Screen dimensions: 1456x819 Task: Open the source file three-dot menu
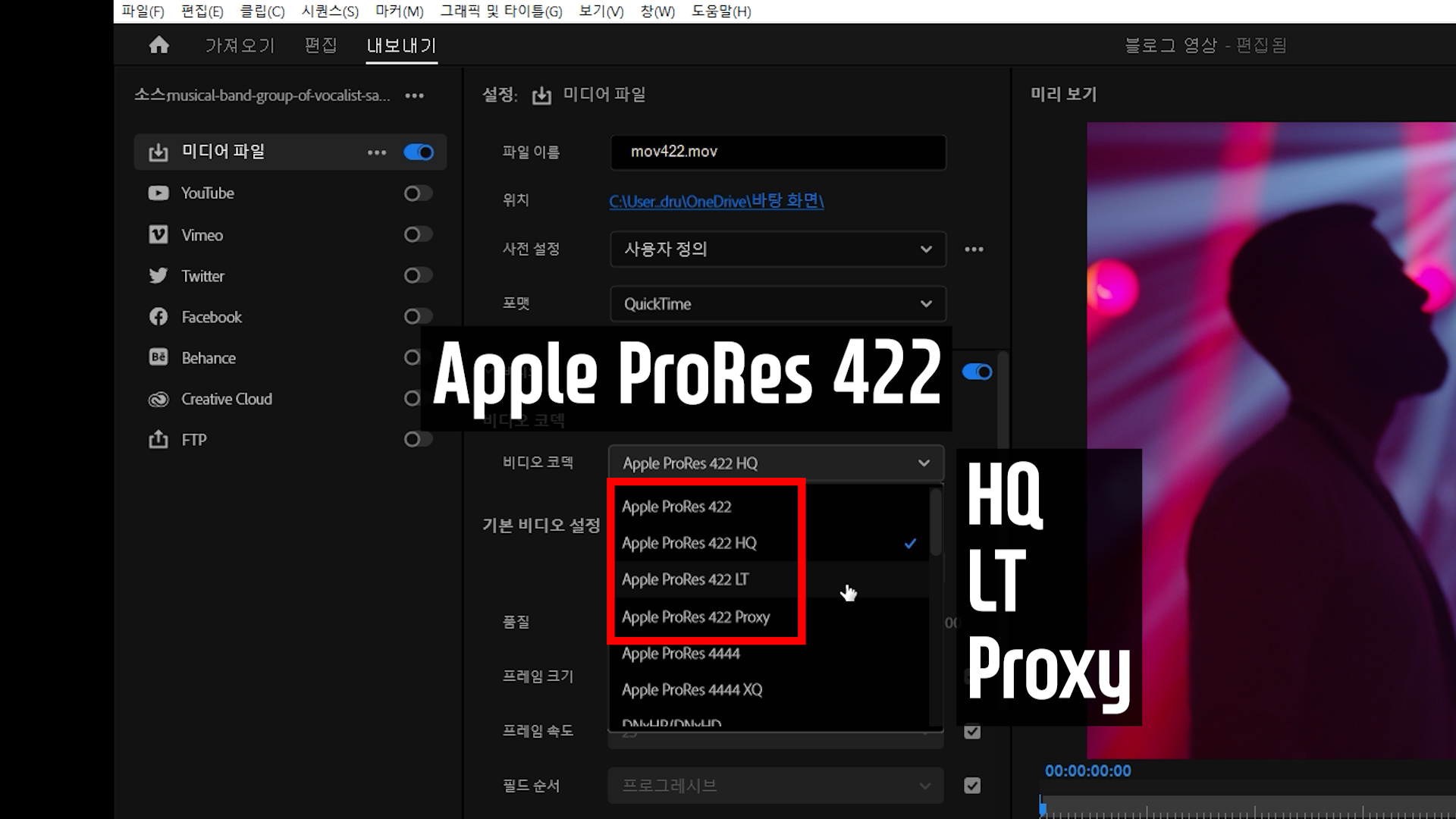click(x=415, y=96)
